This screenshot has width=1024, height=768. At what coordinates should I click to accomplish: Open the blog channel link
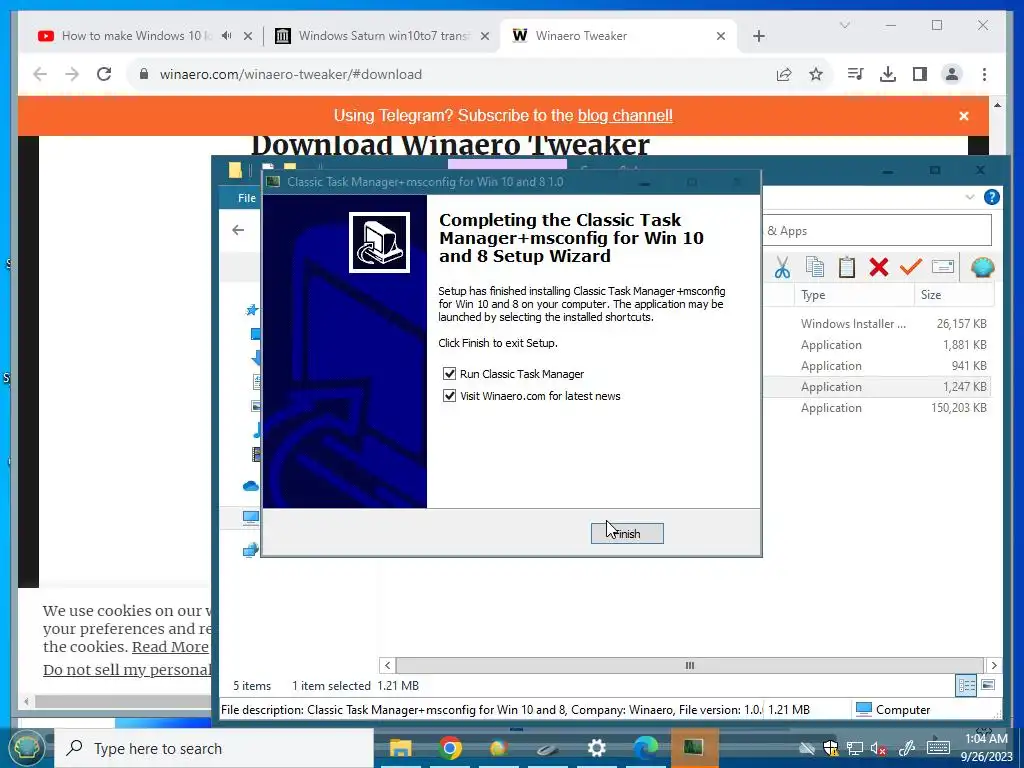tap(625, 116)
